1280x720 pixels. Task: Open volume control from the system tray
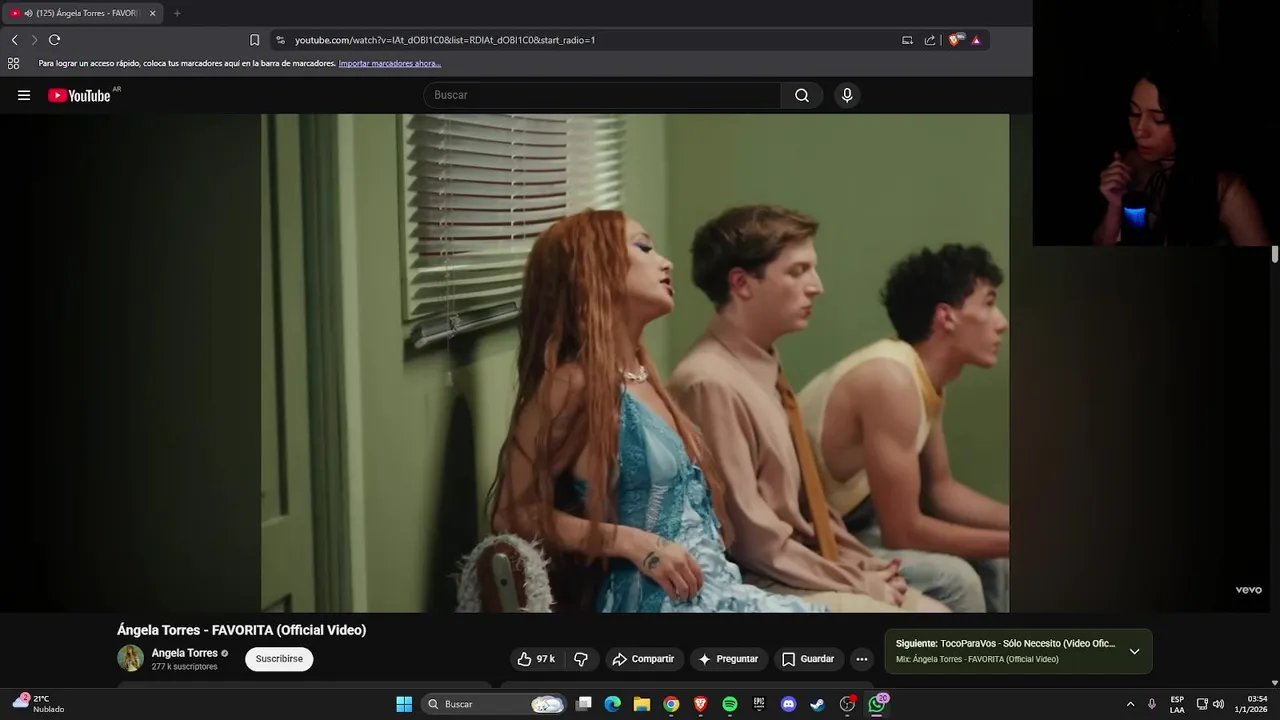[x=1218, y=704]
